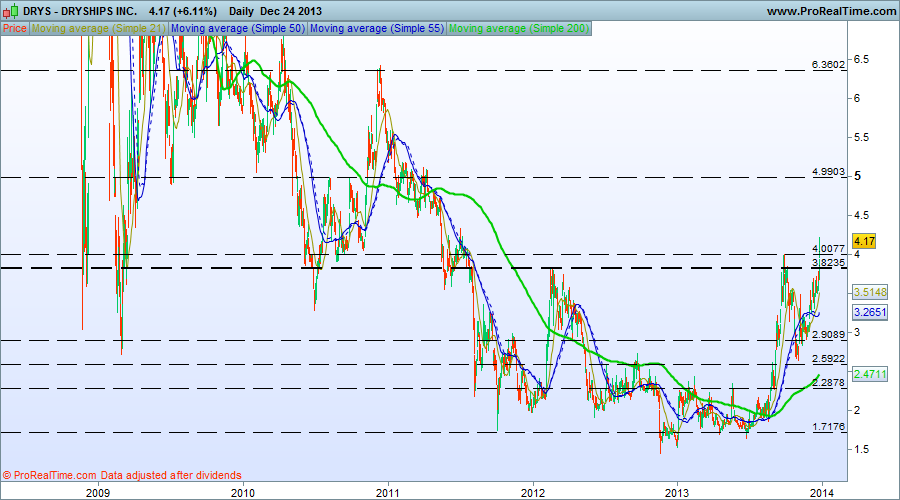This screenshot has height=500, width=900.
Task: Click the 3.8235 horizontal level label
Action: (x=828, y=262)
